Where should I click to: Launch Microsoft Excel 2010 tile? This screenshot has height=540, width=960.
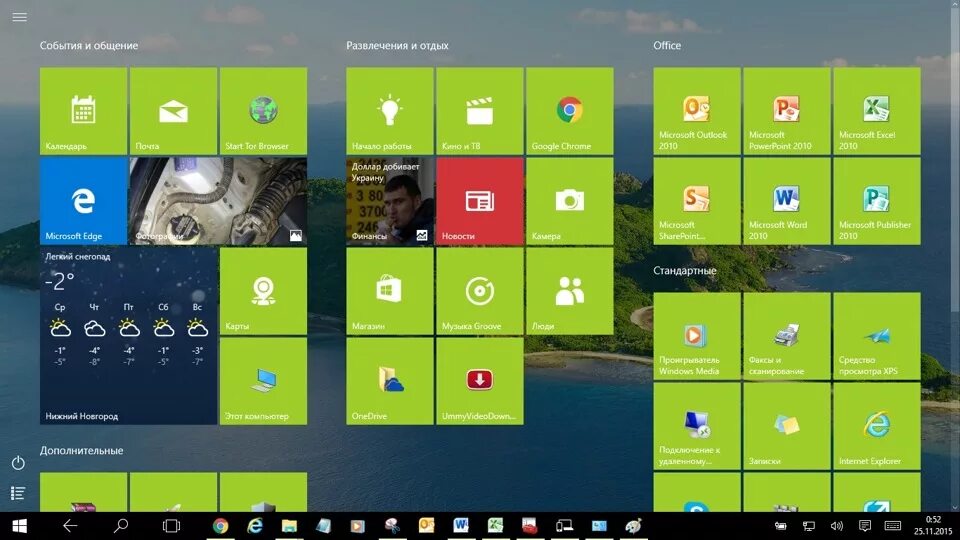click(x=877, y=111)
